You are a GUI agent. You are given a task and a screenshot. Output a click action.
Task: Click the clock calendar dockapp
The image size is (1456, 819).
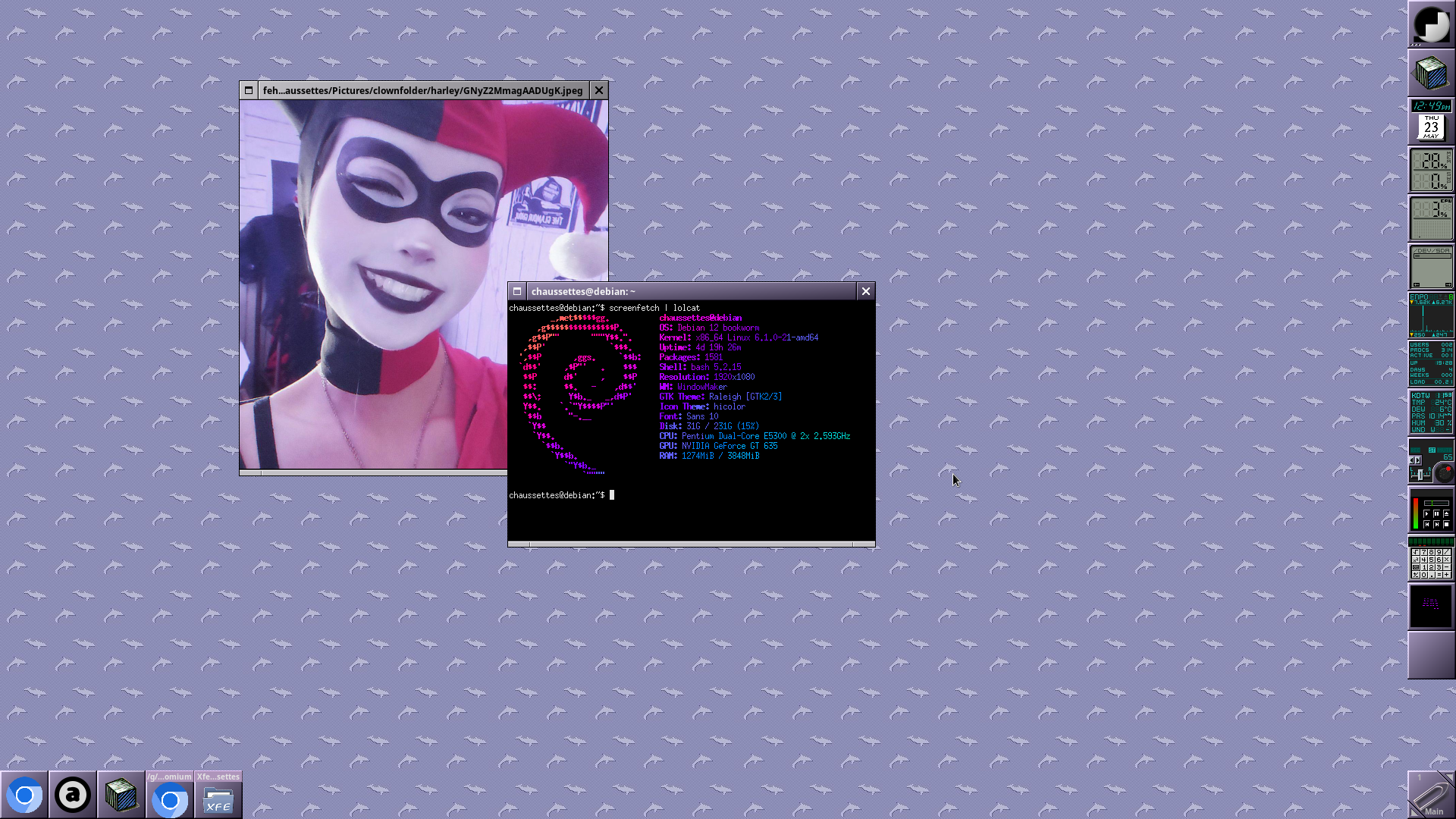point(1431,121)
